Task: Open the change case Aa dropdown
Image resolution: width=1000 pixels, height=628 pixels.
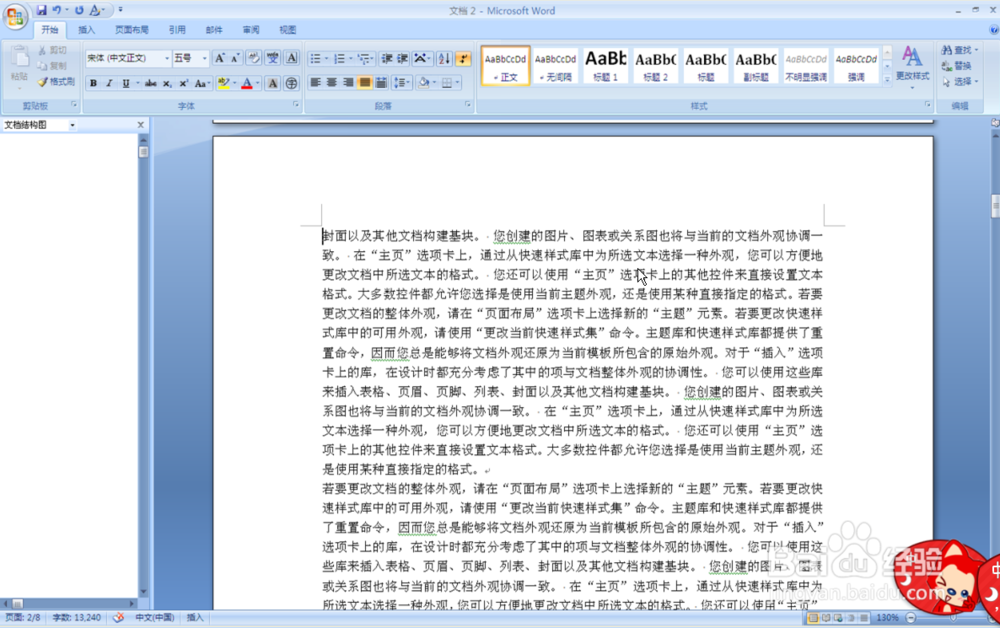Action: (202, 84)
